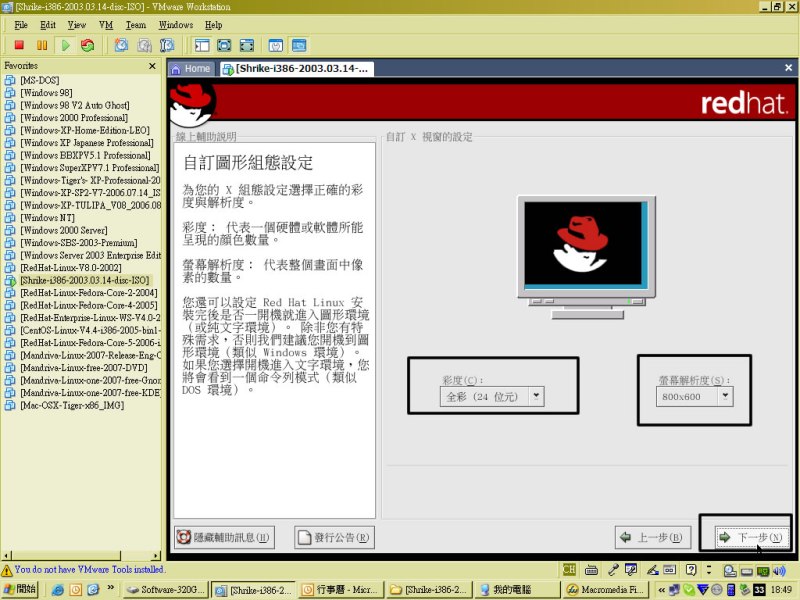Click the Take Snapshot toolbar icon
This screenshot has height=600, width=800.
pos(121,45)
